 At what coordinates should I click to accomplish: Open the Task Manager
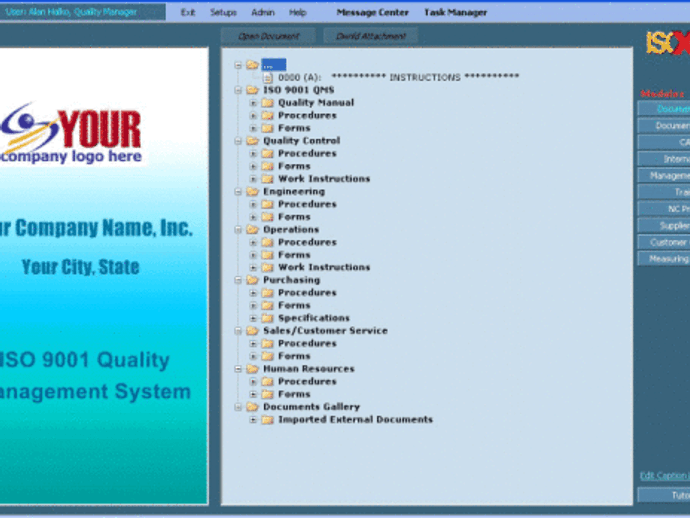(455, 12)
